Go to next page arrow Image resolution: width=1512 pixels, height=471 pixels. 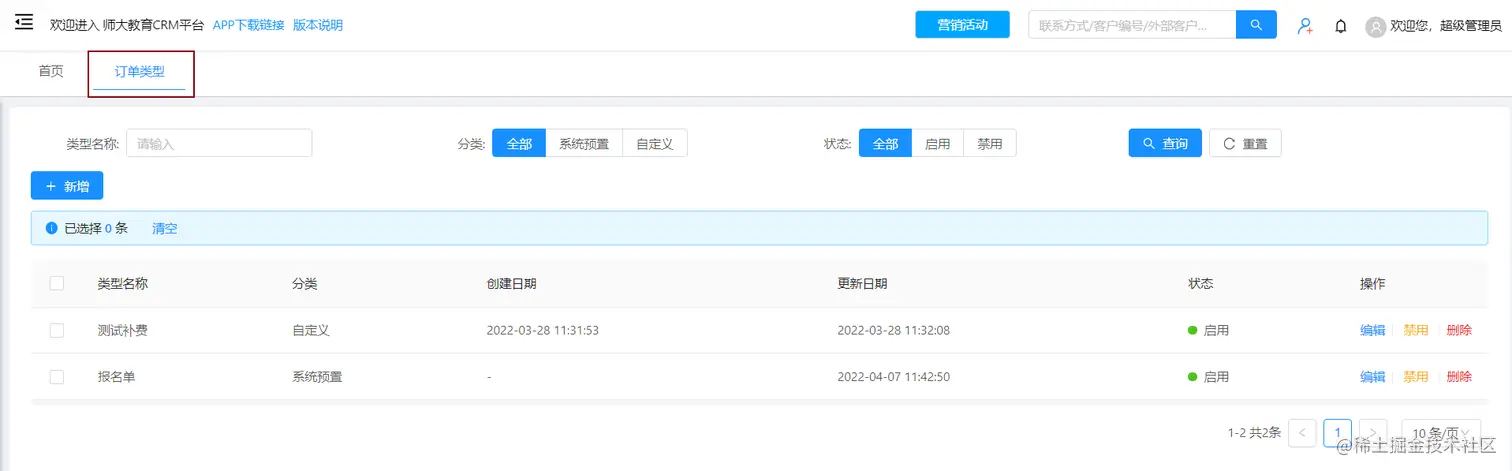tap(1373, 433)
